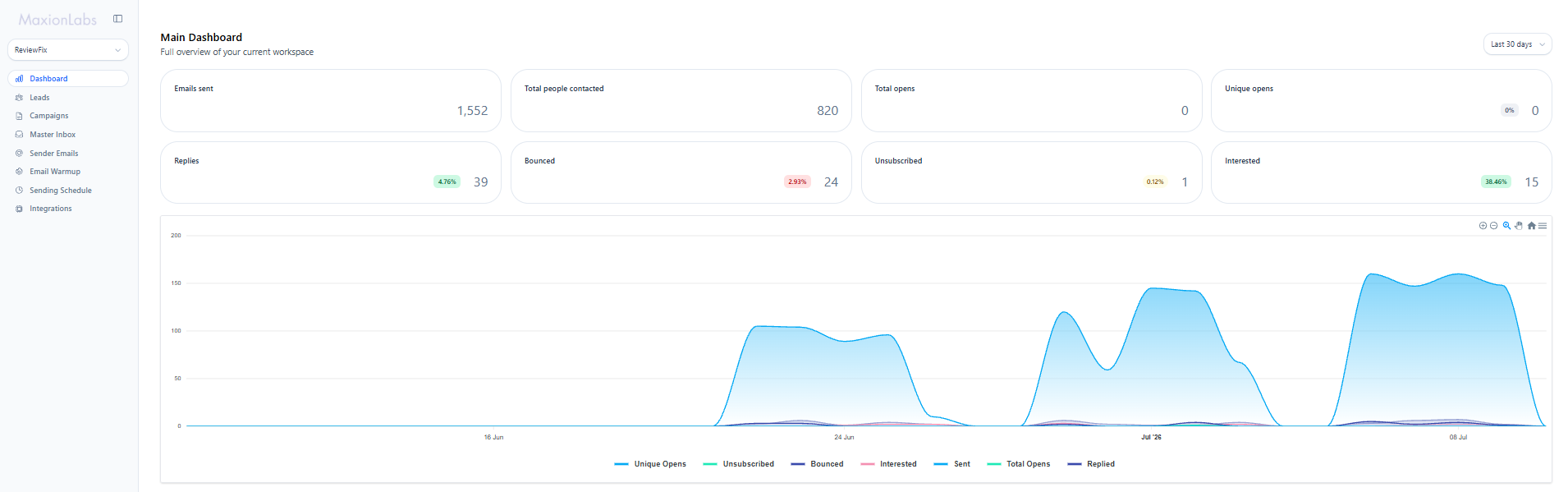Viewport: 1568px width, 492px height.
Task: Click the 24 Jun axis label
Action: (844, 437)
